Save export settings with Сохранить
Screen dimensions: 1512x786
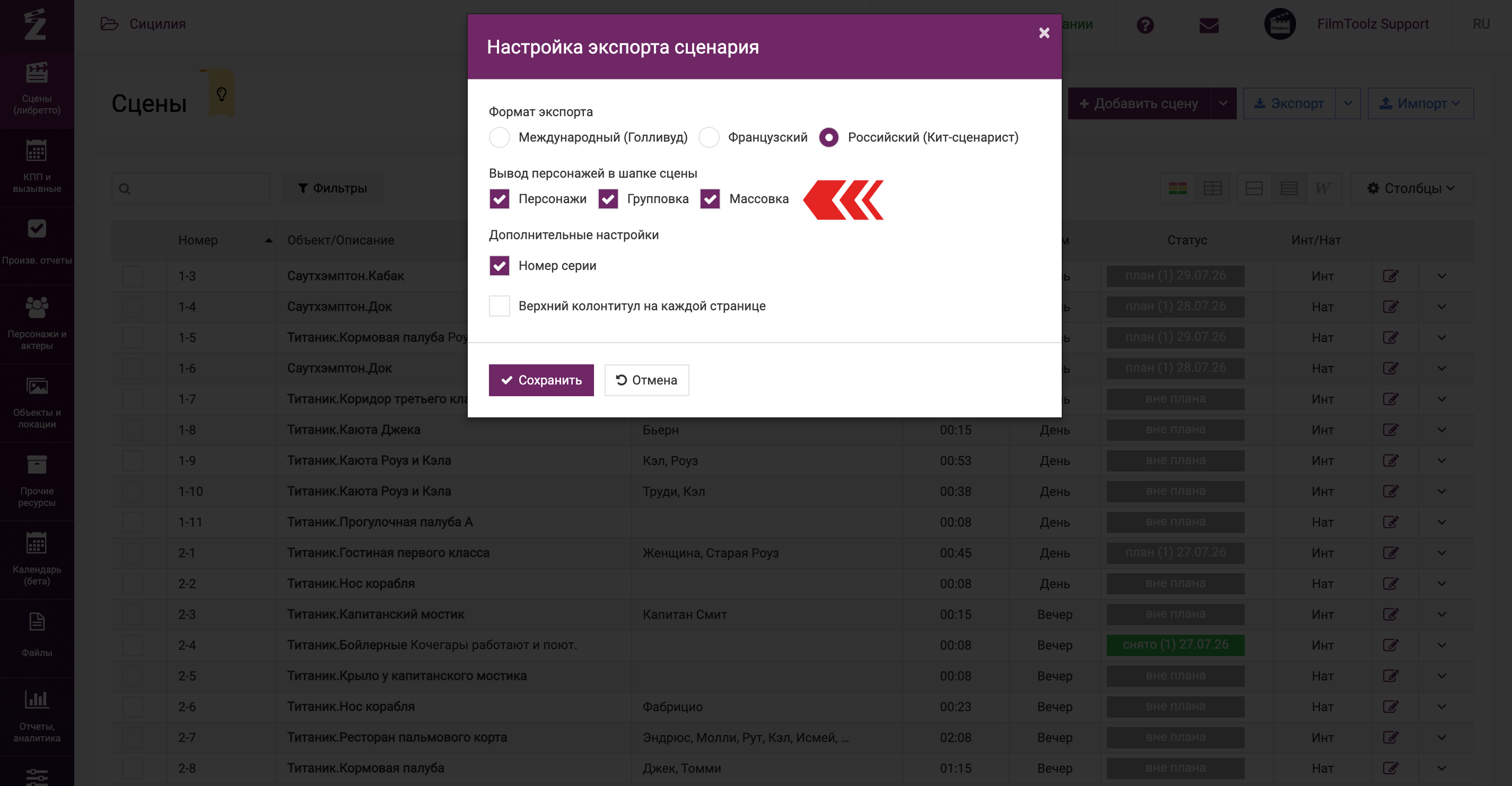coord(541,380)
